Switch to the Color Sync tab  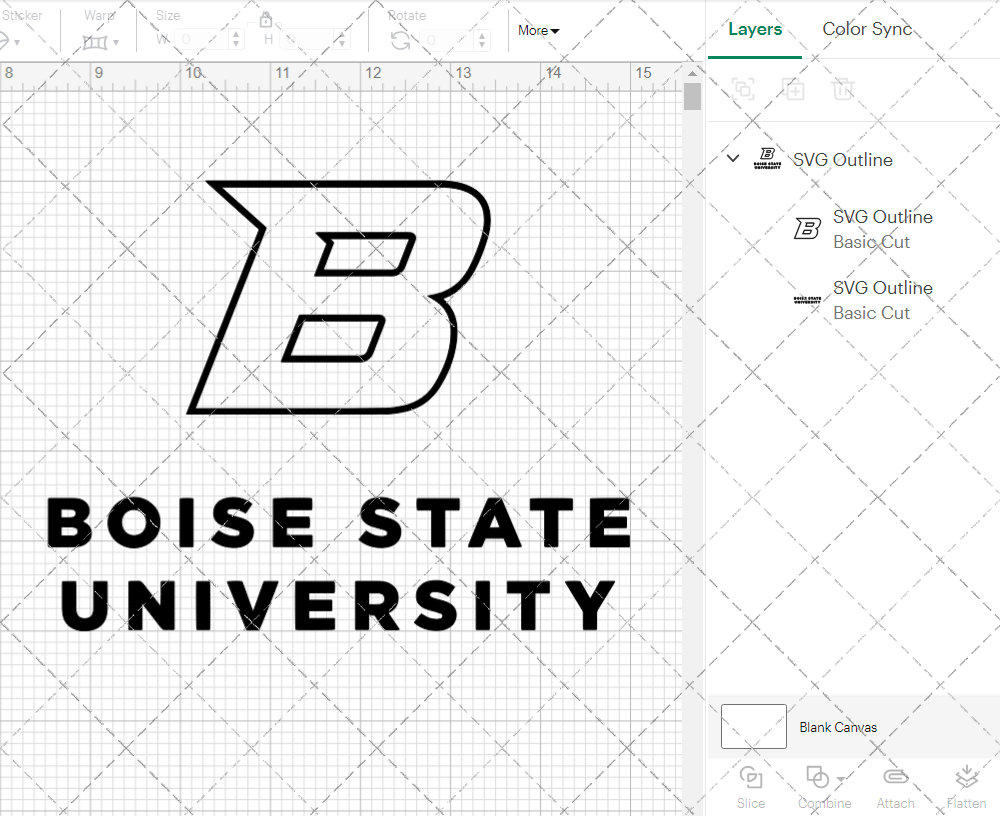(867, 29)
